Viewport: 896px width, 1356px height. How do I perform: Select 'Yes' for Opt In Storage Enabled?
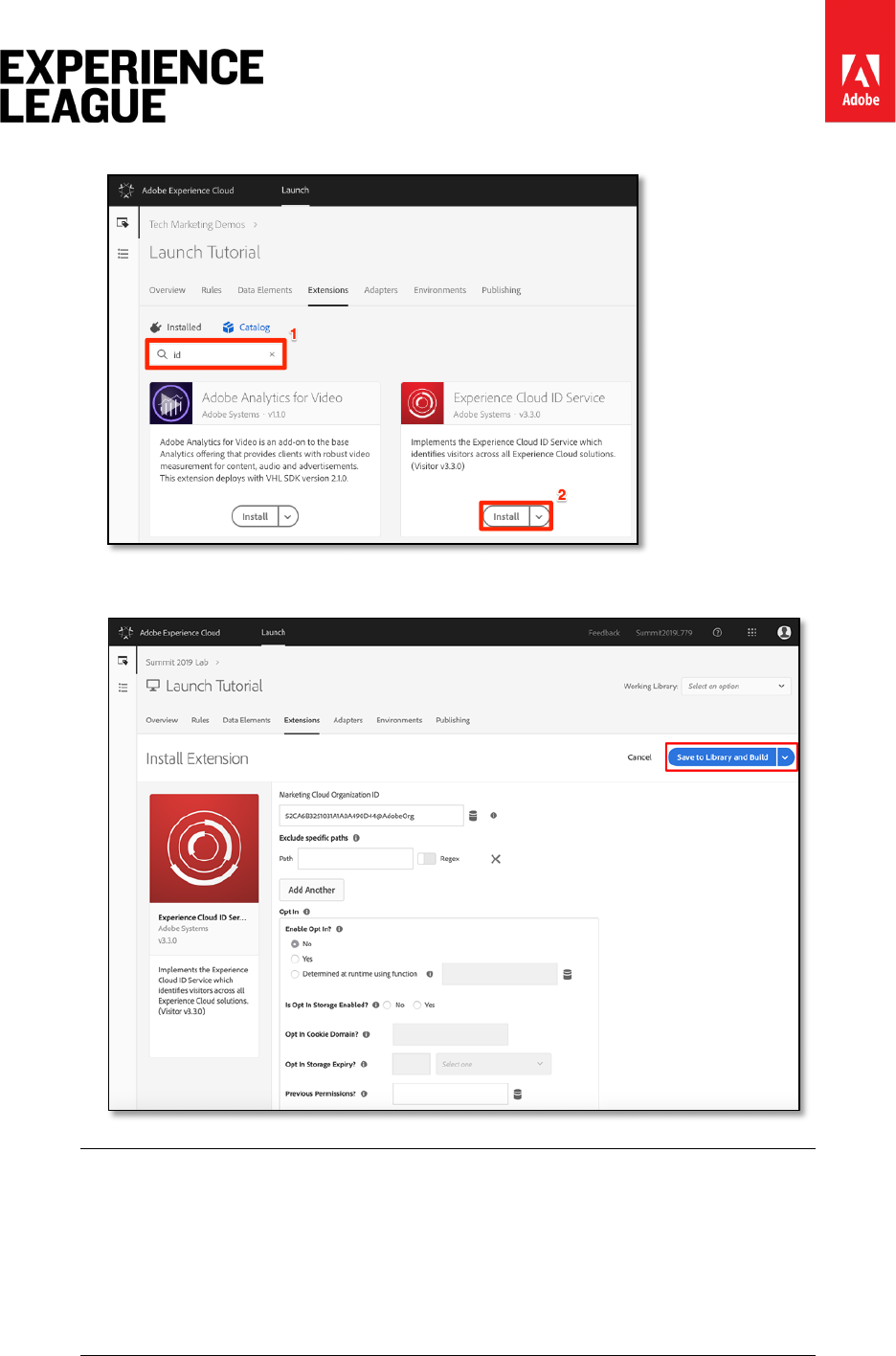[417, 1005]
